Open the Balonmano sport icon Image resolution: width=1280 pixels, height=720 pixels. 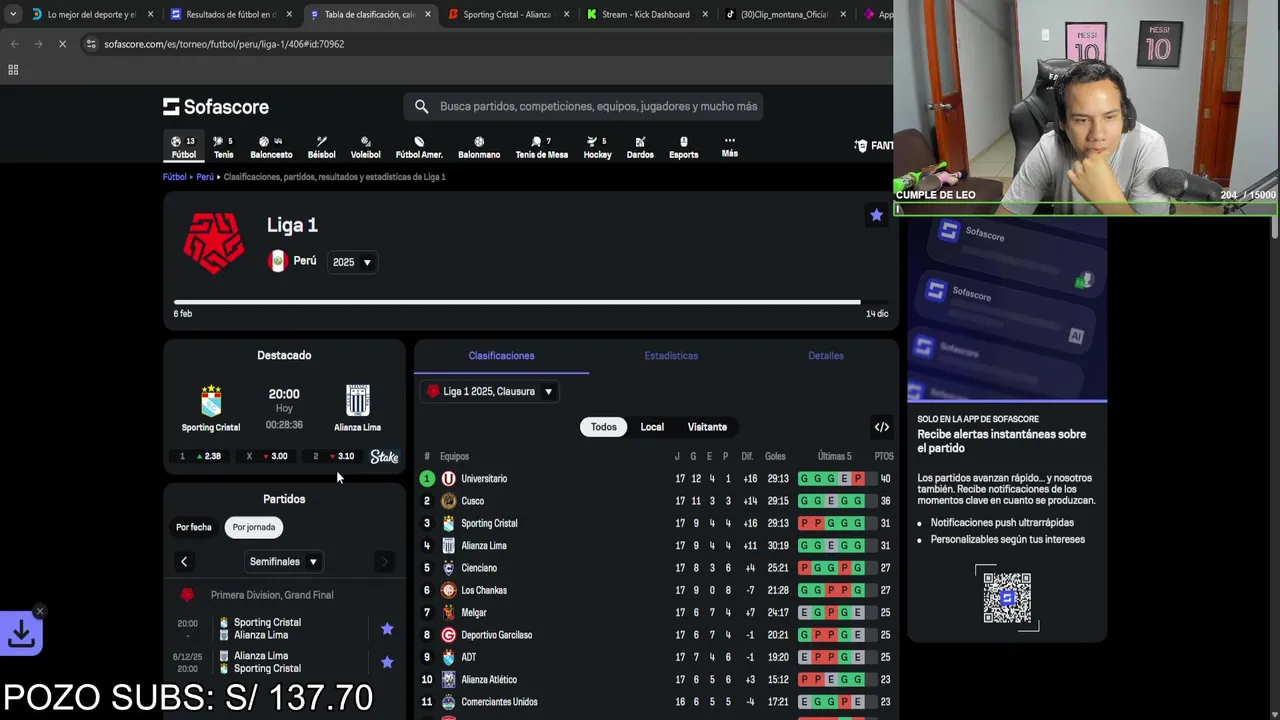click(479, 147)
